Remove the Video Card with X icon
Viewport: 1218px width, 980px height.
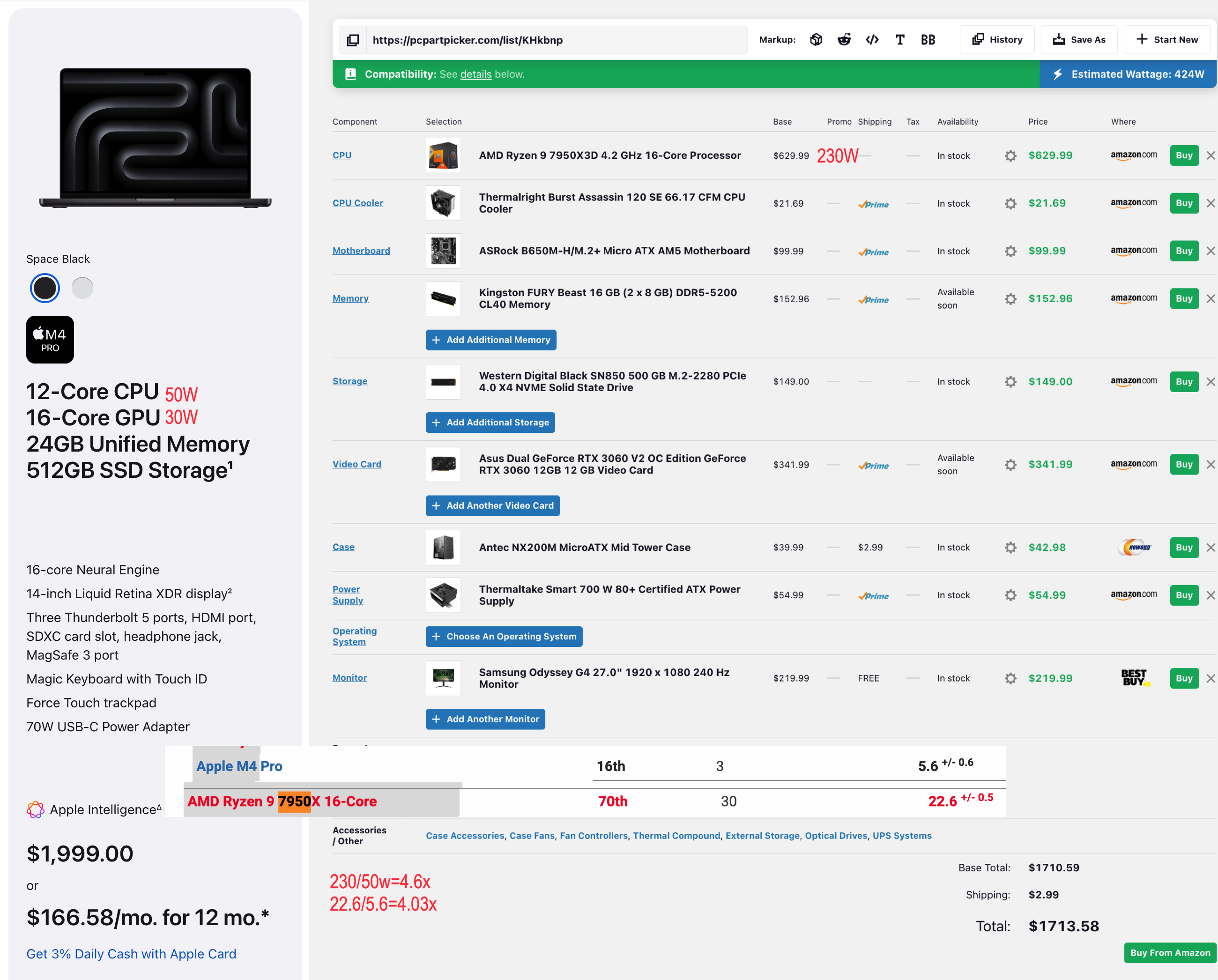coord(1210,464)
